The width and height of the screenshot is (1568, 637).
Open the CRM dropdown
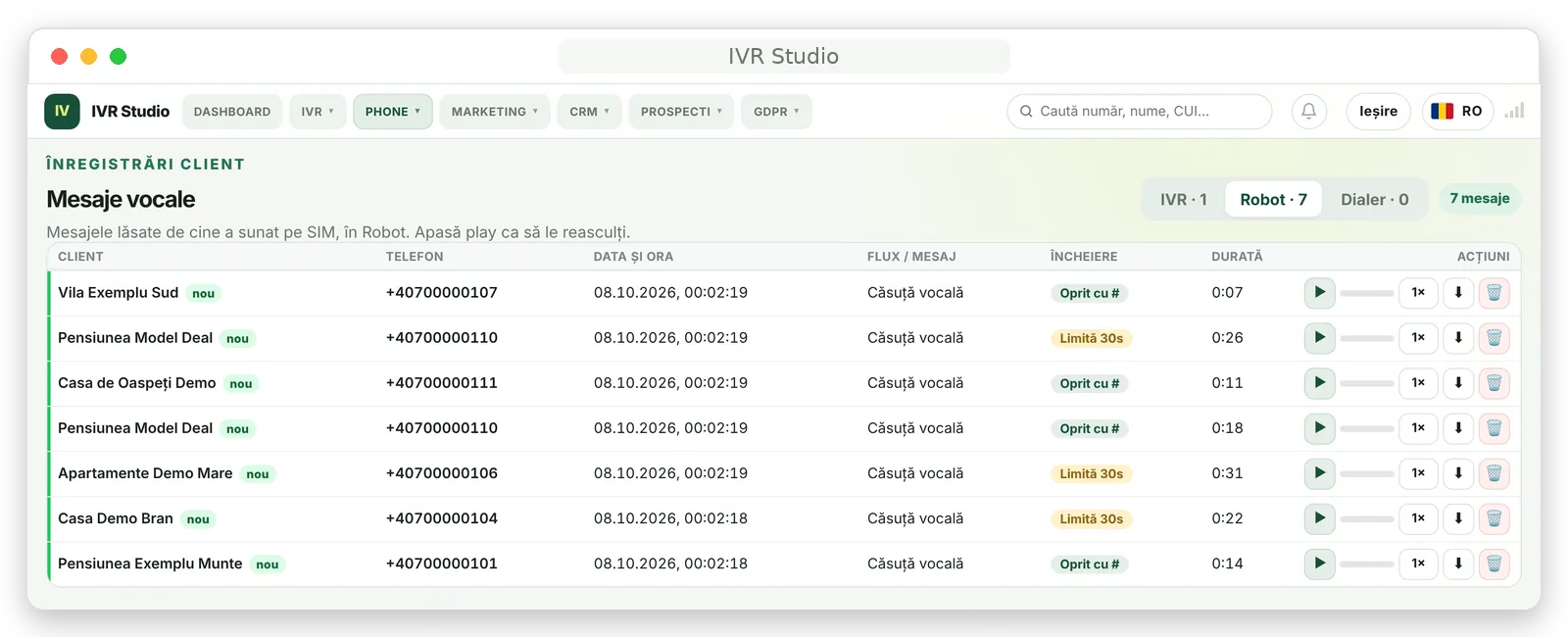(590, 112)
